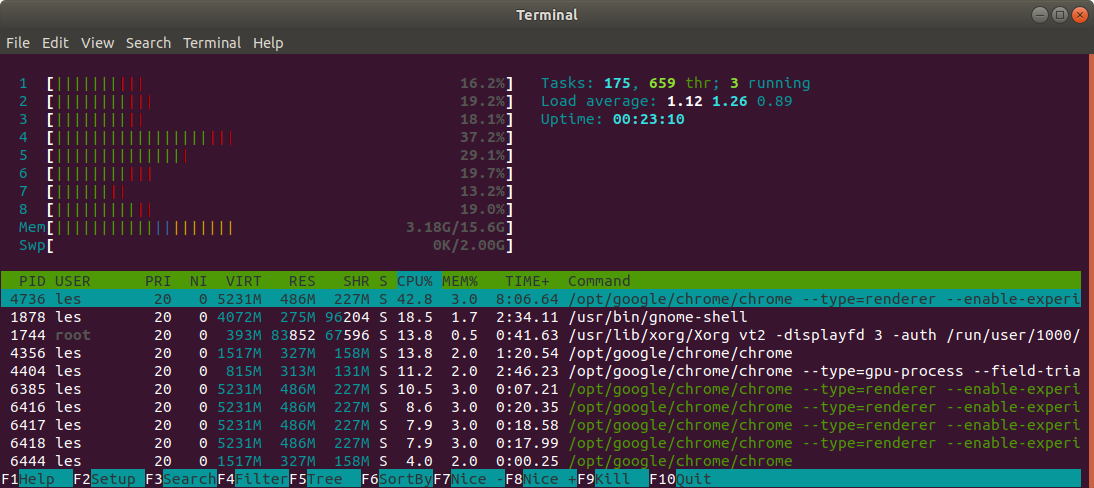Select the gnome-shell process row
The image size is (1094, 488).
541,317
